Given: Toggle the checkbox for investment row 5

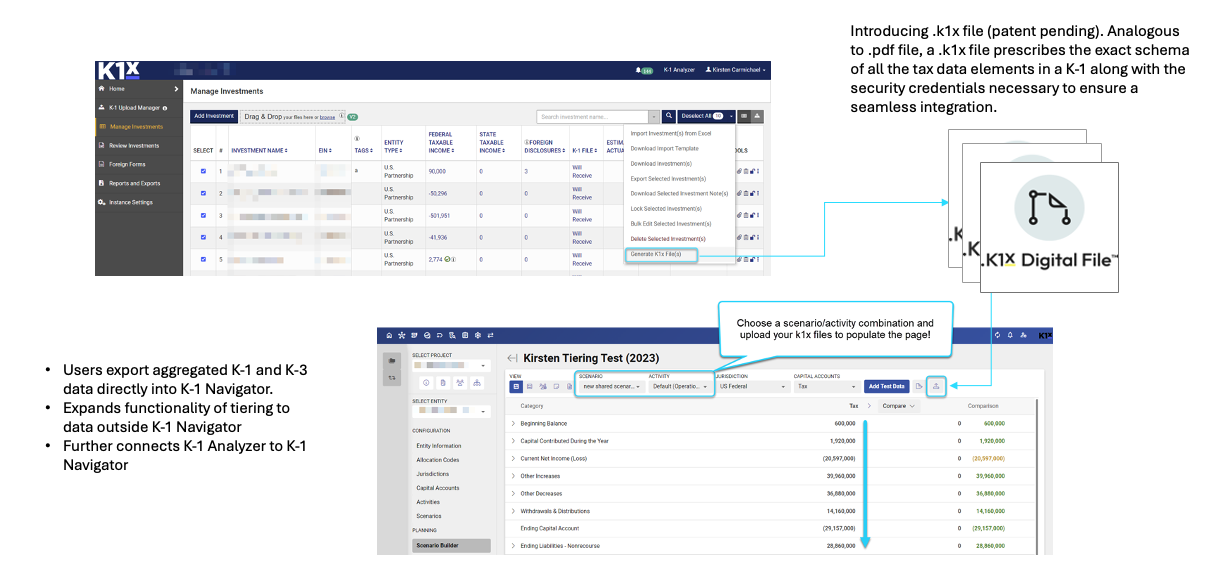Looking at the screenshot, I should (203, 259).
